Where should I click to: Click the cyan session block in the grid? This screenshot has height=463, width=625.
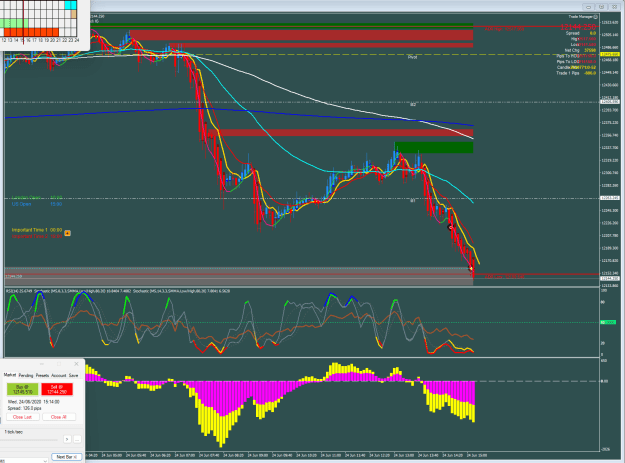click(70, 5)
